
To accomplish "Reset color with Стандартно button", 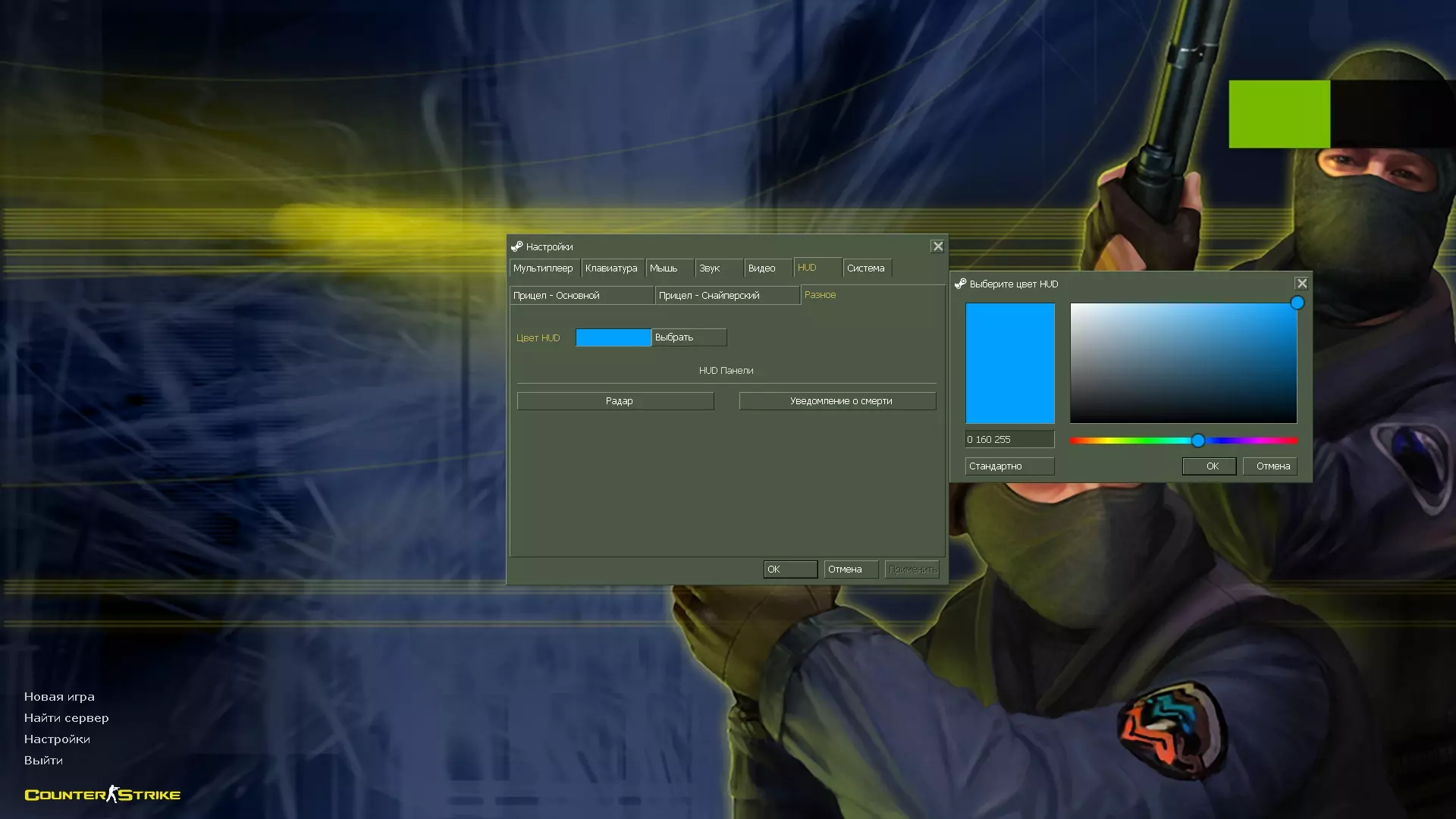I will [x=1009, y=466].
